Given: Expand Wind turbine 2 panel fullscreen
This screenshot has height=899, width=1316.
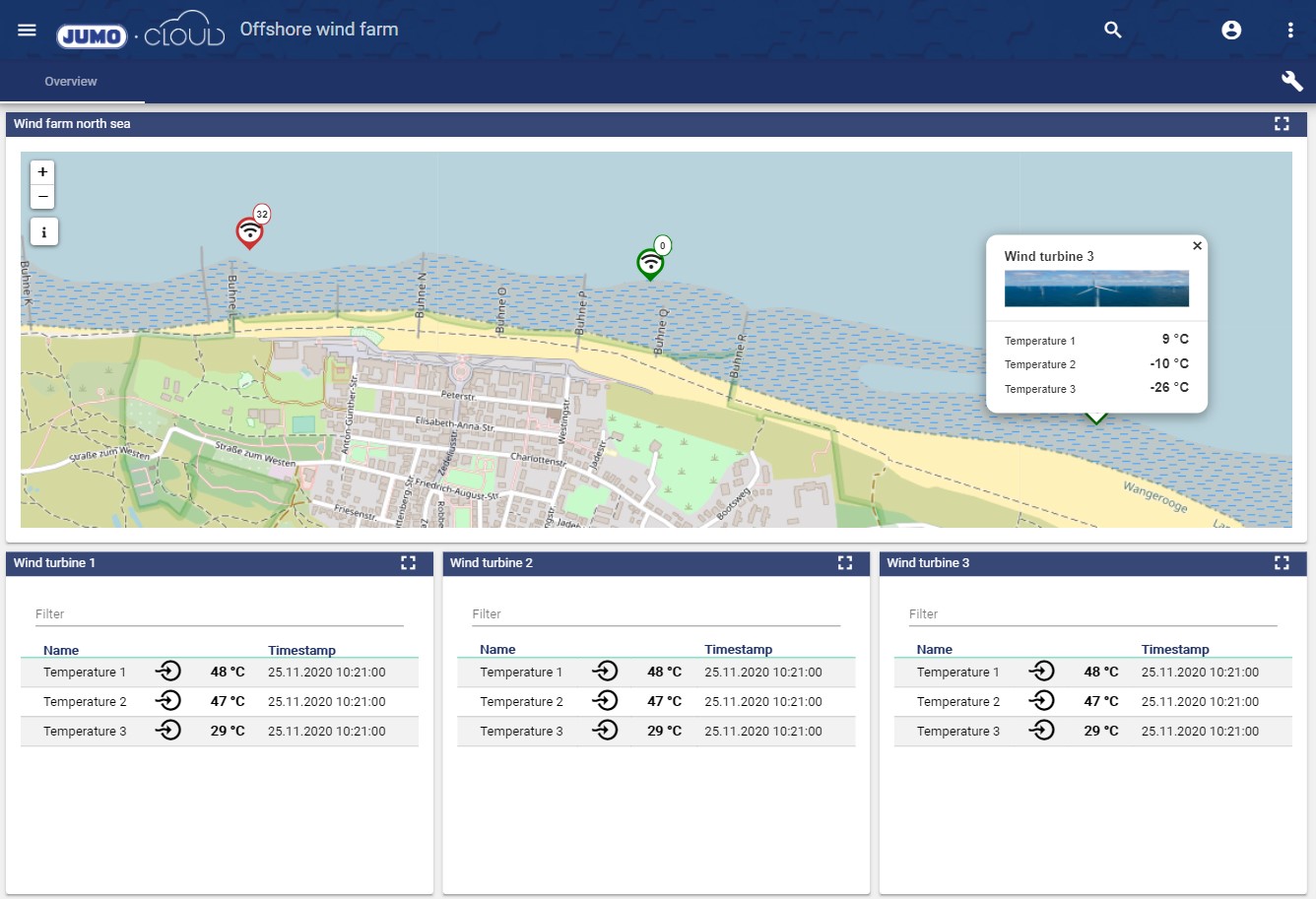Looking at the screenshot, I should (845, 562).
